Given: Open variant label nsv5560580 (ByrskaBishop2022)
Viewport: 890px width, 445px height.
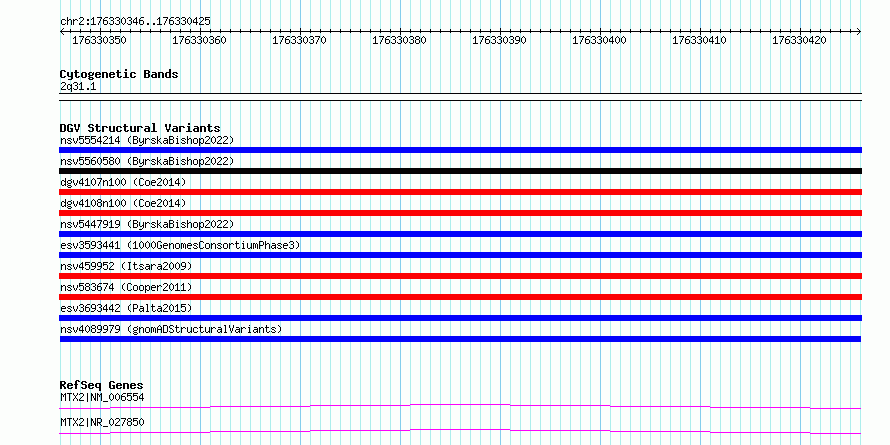Looking at the screenshot, I should click(x=146, y=161).
